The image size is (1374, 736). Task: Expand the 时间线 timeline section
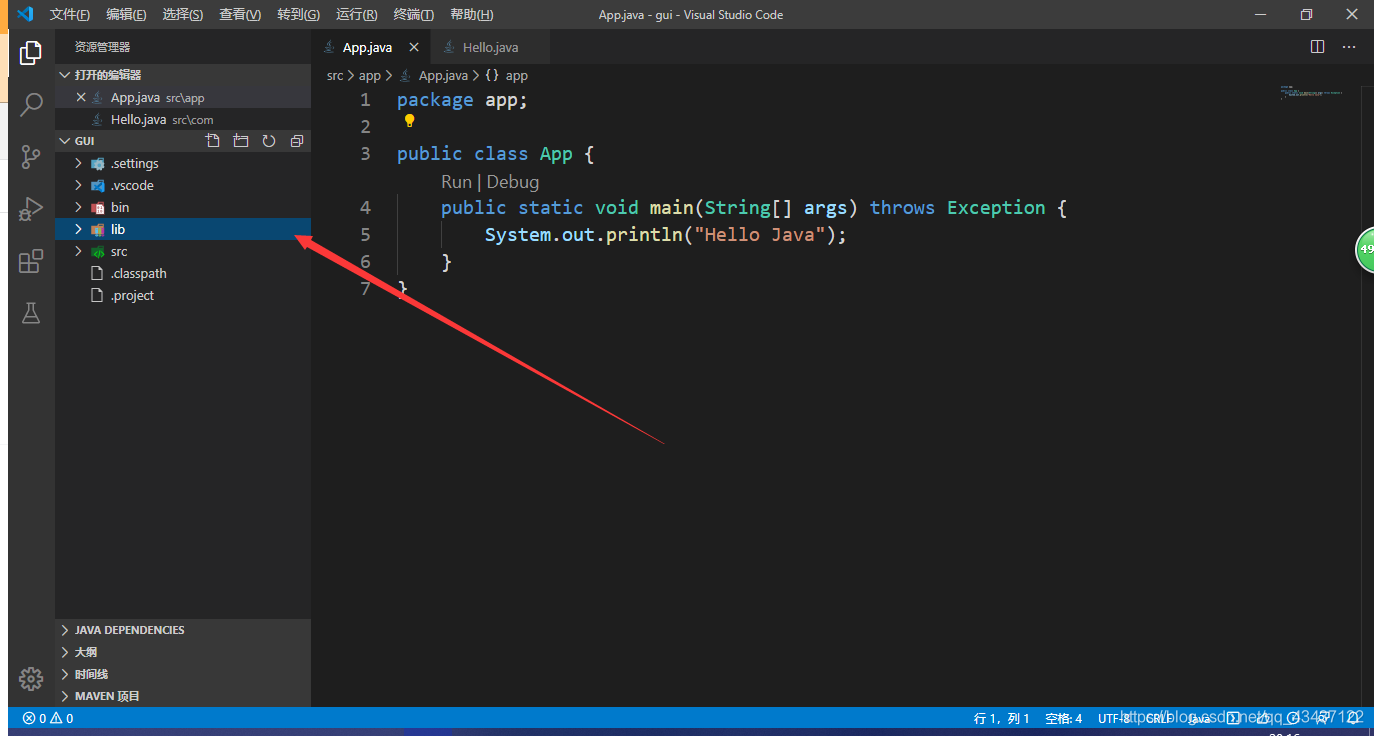(183, 674)
